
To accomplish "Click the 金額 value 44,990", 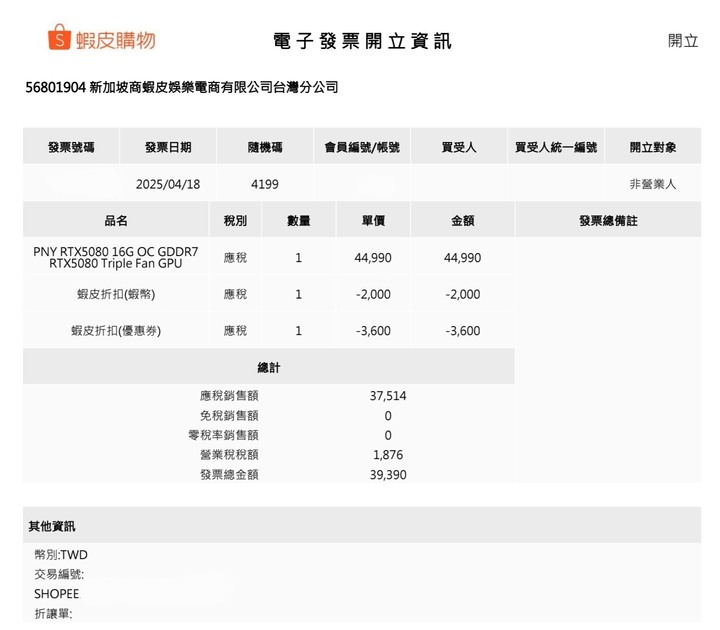I will (x=462, y=258).
